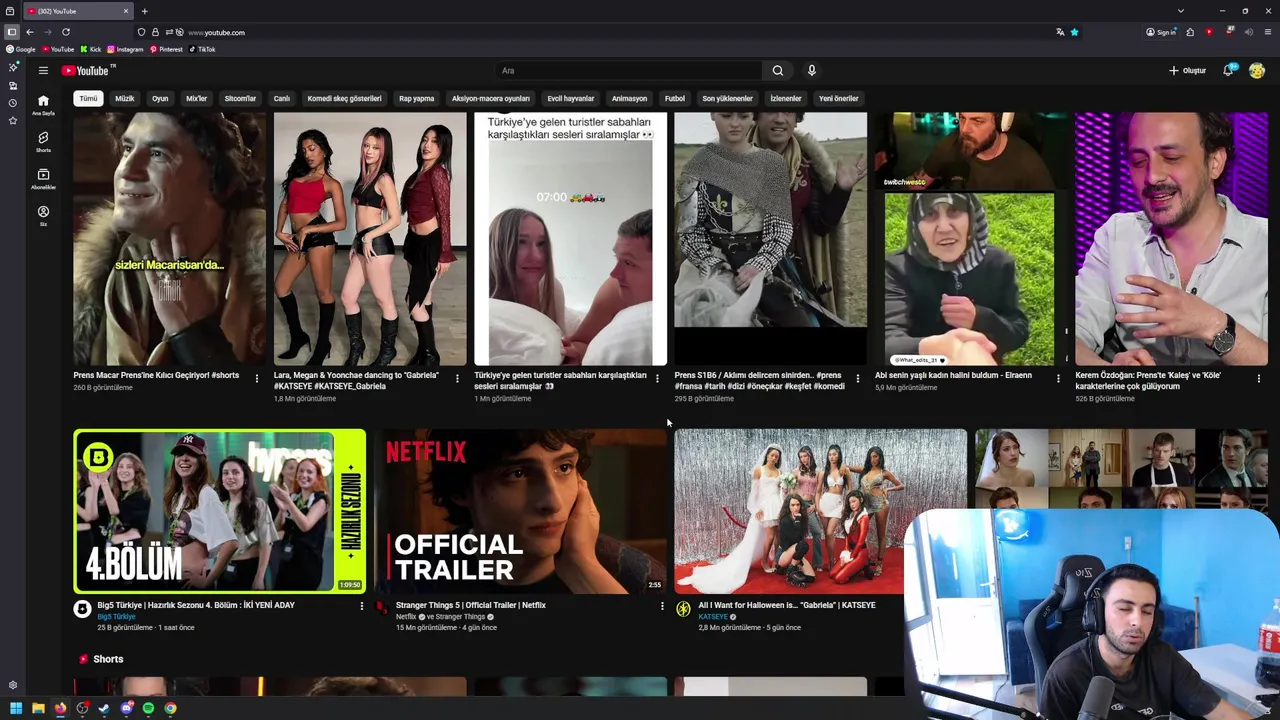1280x720 pixels.
Task: Open Steam from the taskbar
Action: [x=104, y=708]
